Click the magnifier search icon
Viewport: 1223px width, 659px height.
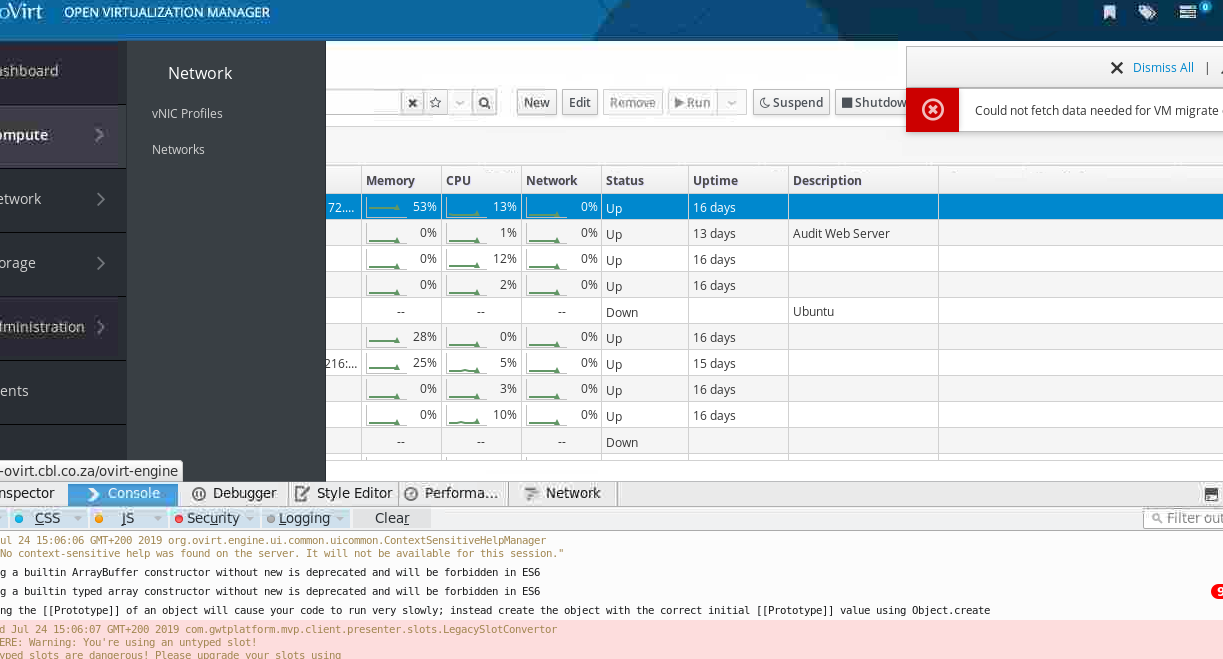click(484, 102)
